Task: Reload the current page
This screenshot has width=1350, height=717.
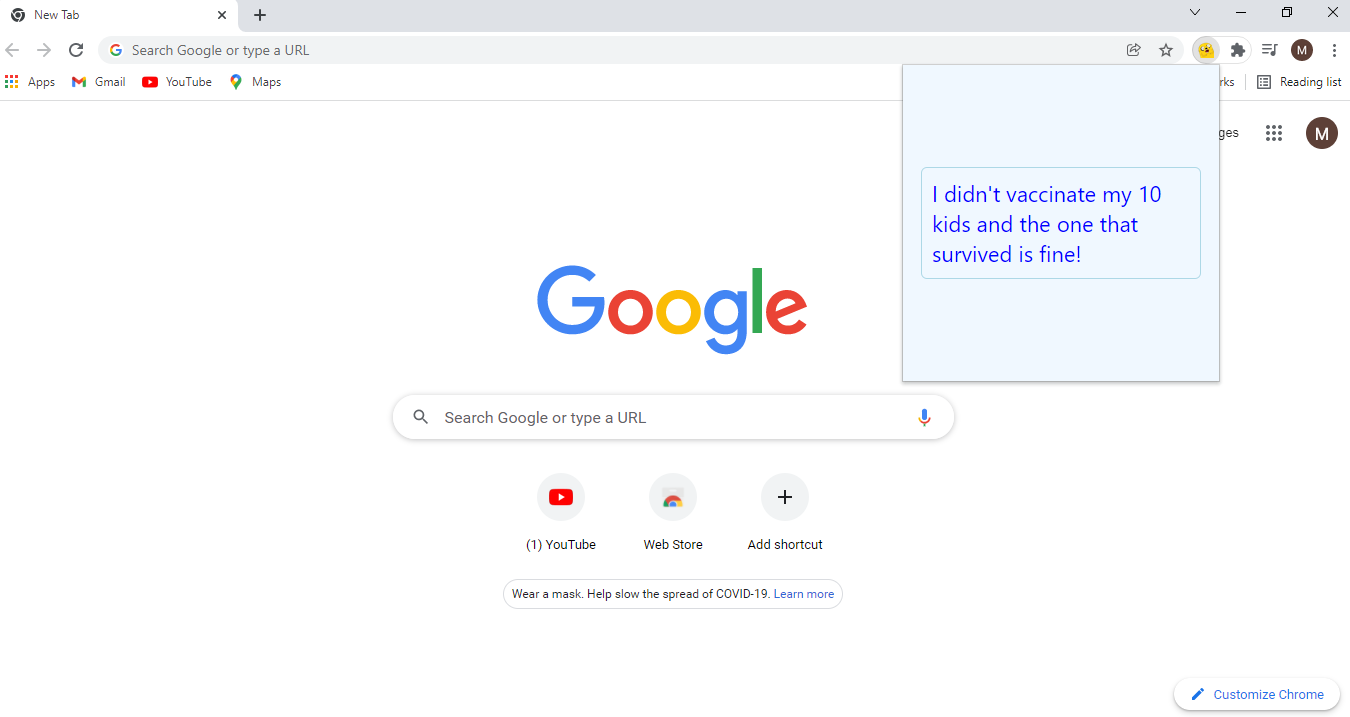Action: pyautogui.click(x=76, y=50)
